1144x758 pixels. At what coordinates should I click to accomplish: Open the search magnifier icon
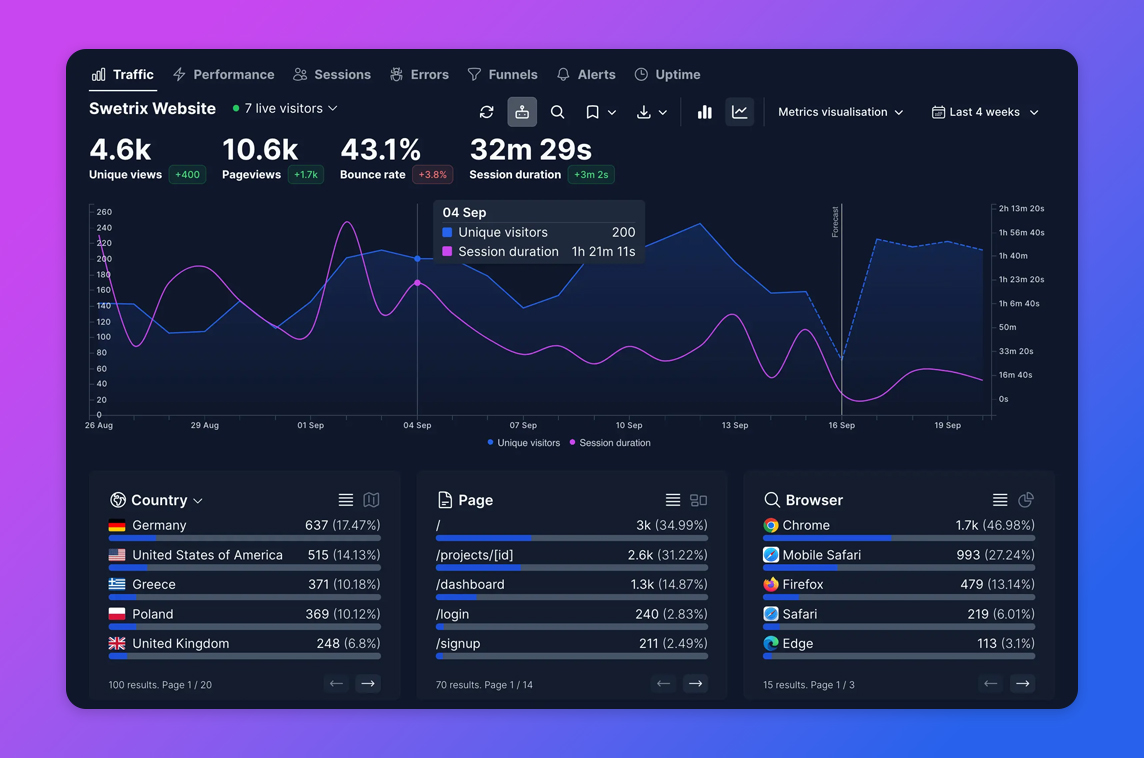click(x=557, y=112)
